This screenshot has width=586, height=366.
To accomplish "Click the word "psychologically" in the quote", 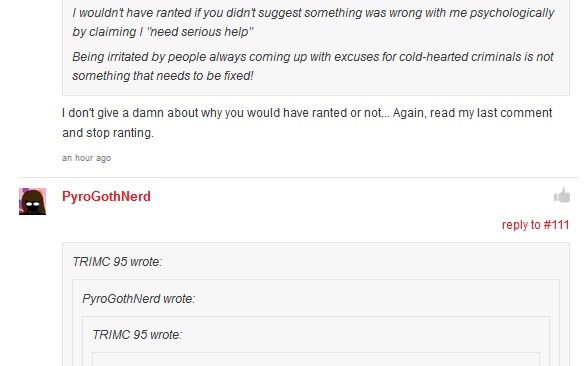I will point(512,13).
